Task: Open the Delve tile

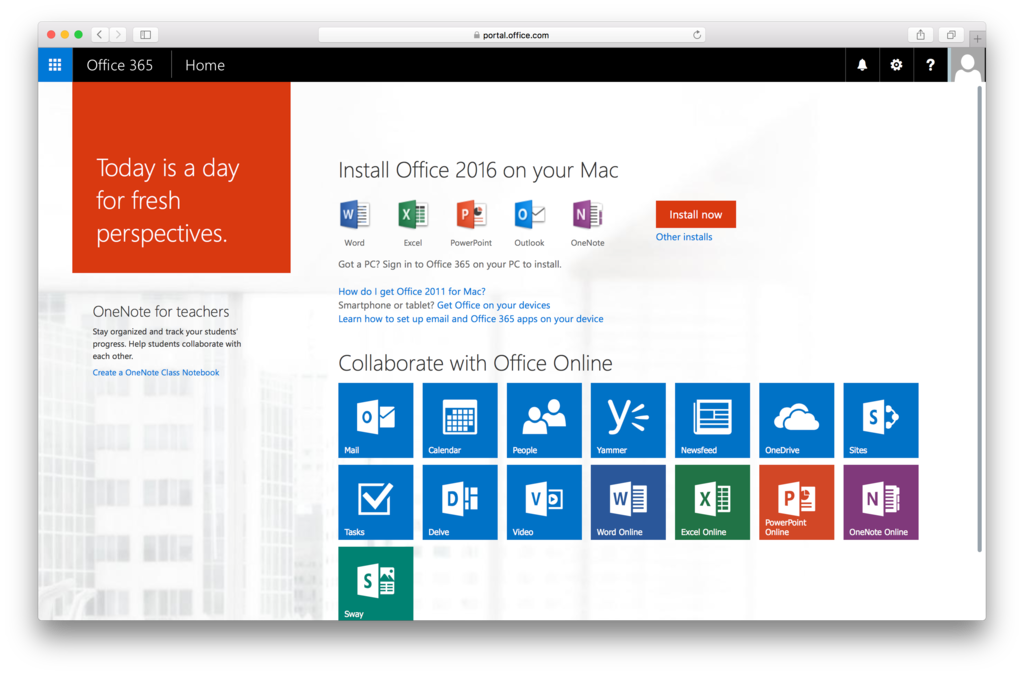Action: (x=460, y=502)
